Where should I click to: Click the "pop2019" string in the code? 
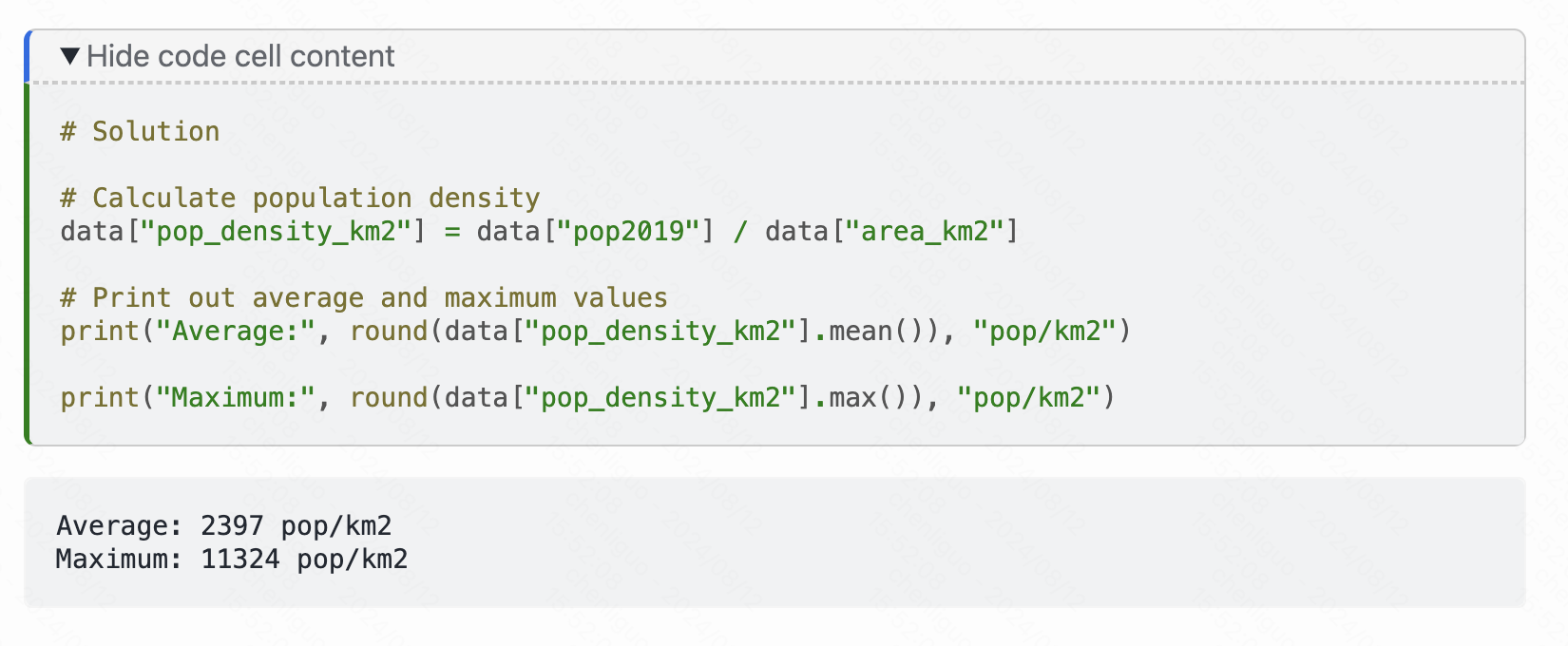coord(628,231)
